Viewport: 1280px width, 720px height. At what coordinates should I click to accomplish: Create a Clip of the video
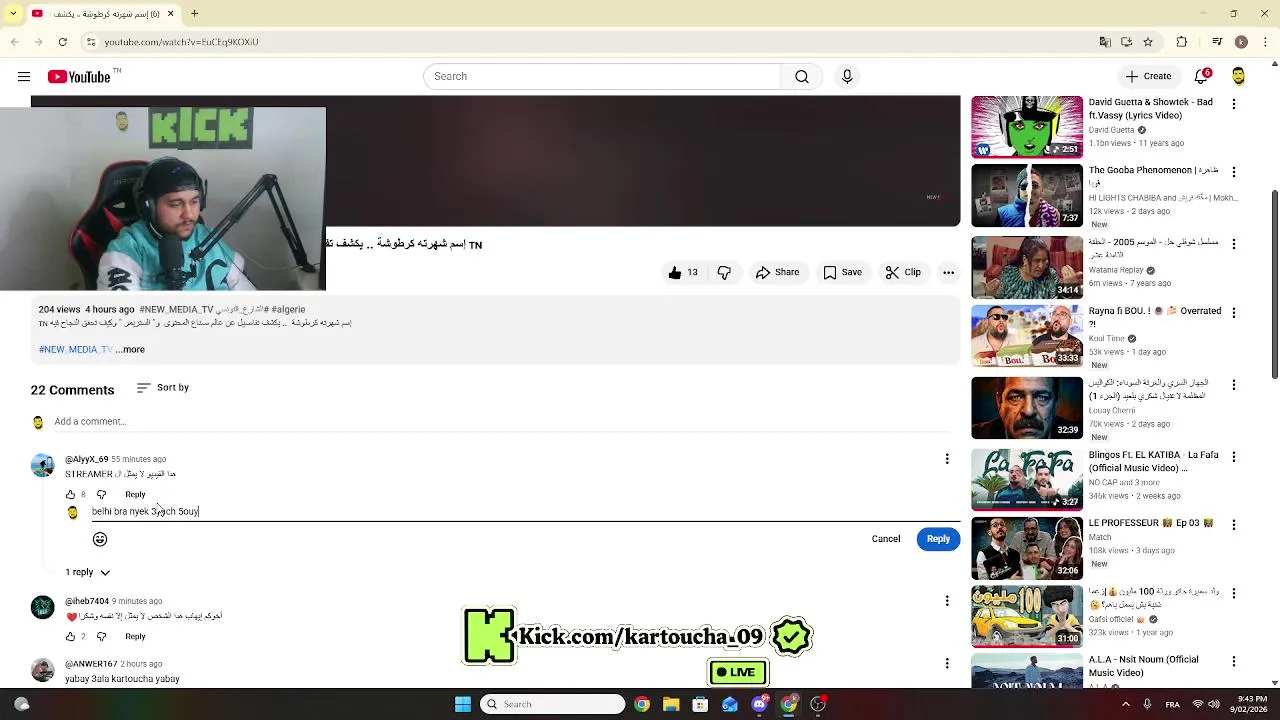903,272
